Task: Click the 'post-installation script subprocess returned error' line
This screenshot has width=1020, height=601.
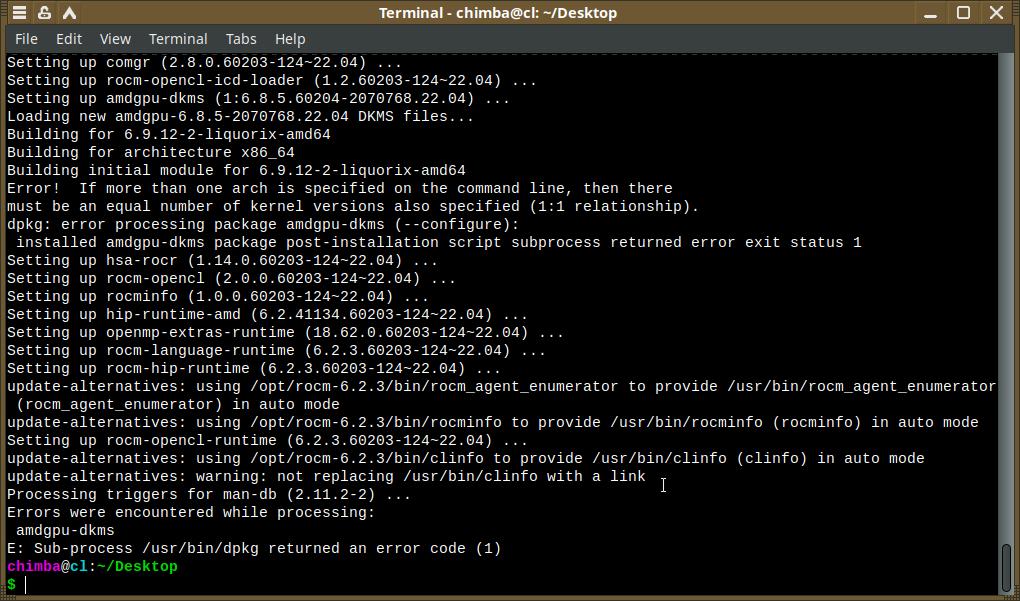Action: click(x=438, y=243)
